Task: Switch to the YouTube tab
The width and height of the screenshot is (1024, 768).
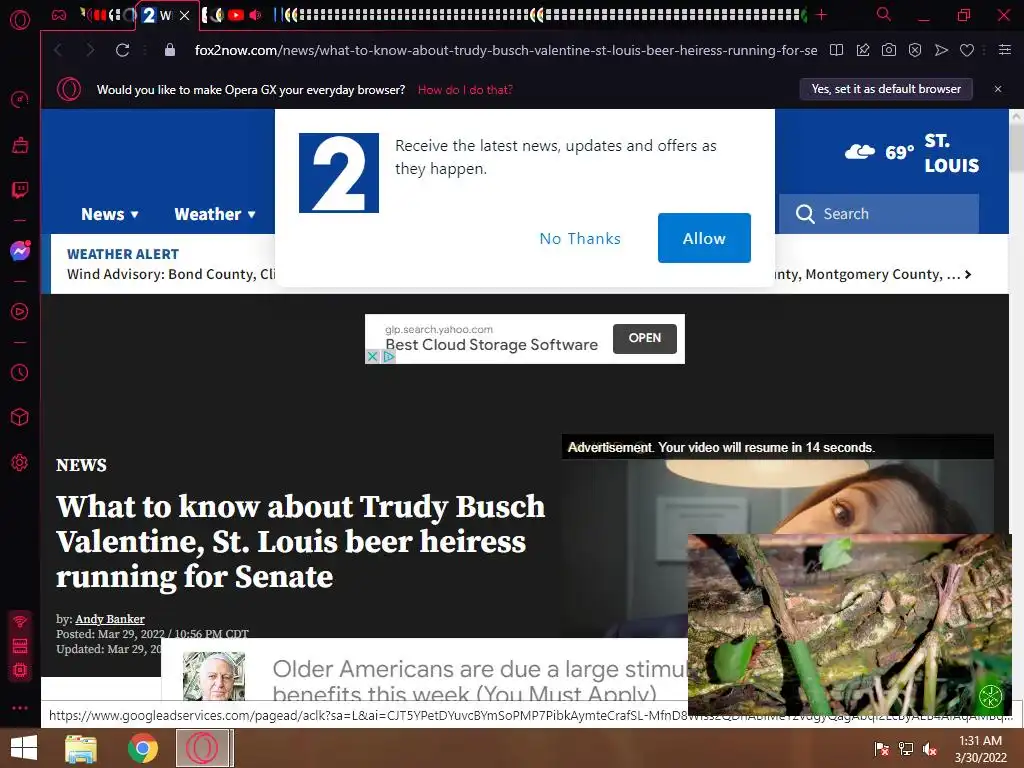Action: click(236, 15)
